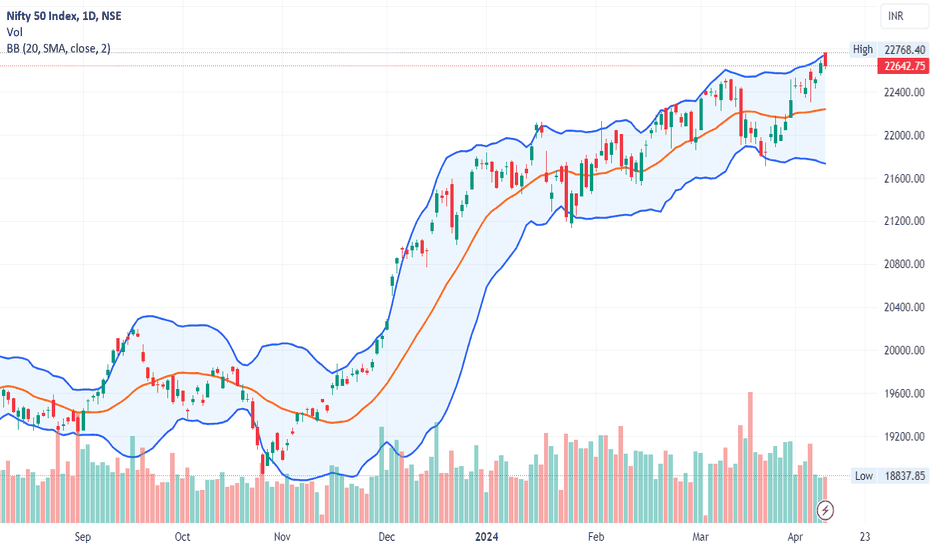The width and height of the screenshot is (932, 550).
Task: Click the tallest March volume bar
Action: click(x=750, y=457)
